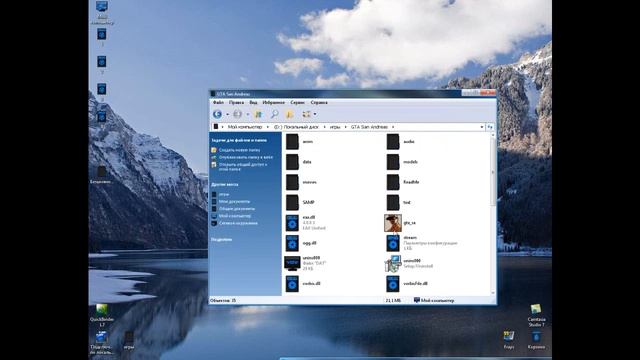Select the gta_sa executable icon

click(x=393, y=223)
